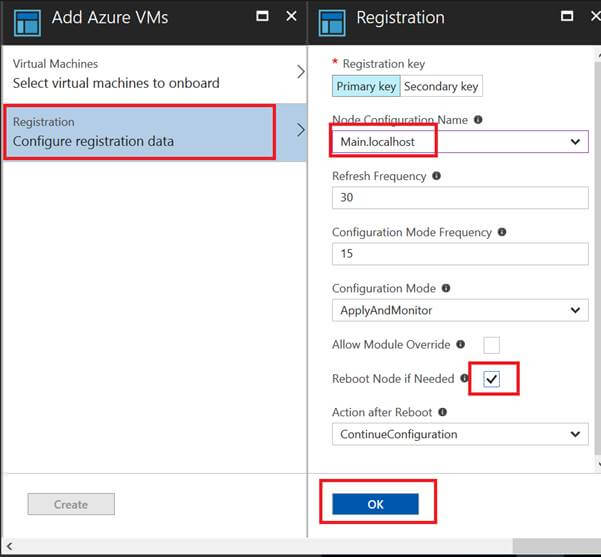Show info tooltip for Refresh Frequency
Viewport: 601px width, 557px height.
[x=436, y=176]
